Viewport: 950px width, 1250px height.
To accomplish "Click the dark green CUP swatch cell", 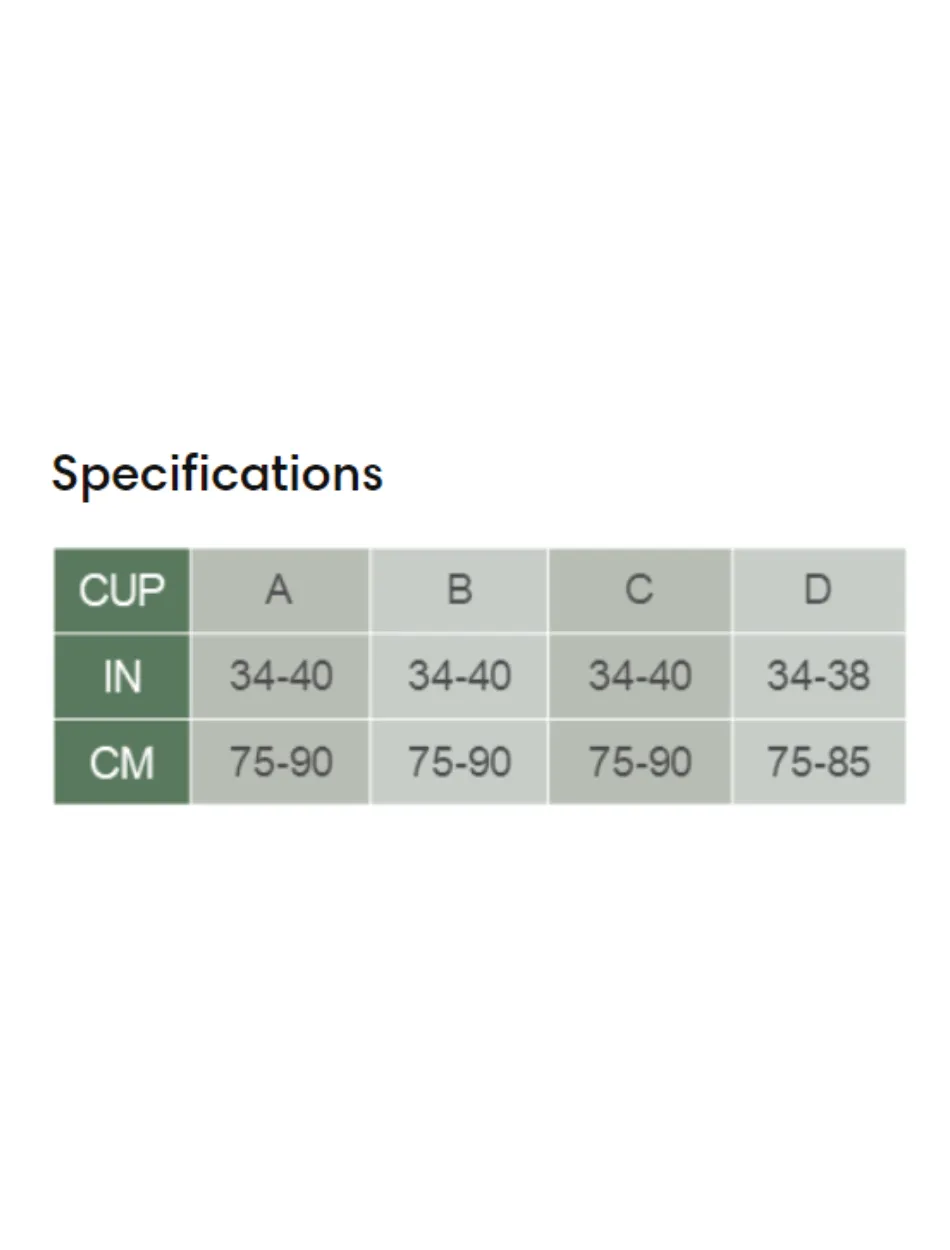I will pos(122,590).
